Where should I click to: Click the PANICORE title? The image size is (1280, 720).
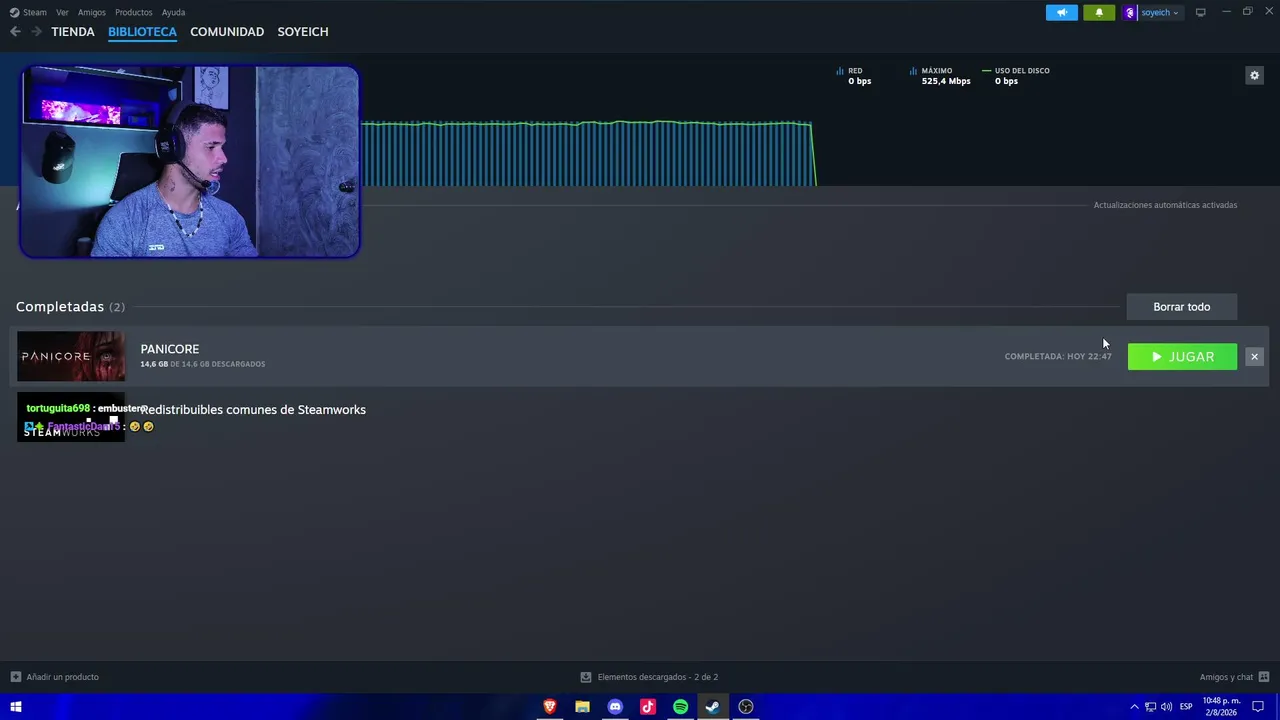coord(170,349)
